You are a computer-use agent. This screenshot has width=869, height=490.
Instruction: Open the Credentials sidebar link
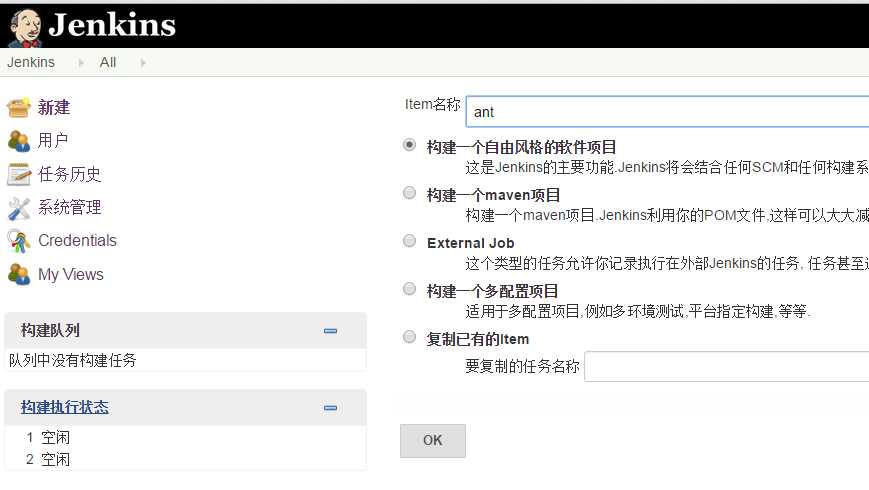(x=77, y=241)
